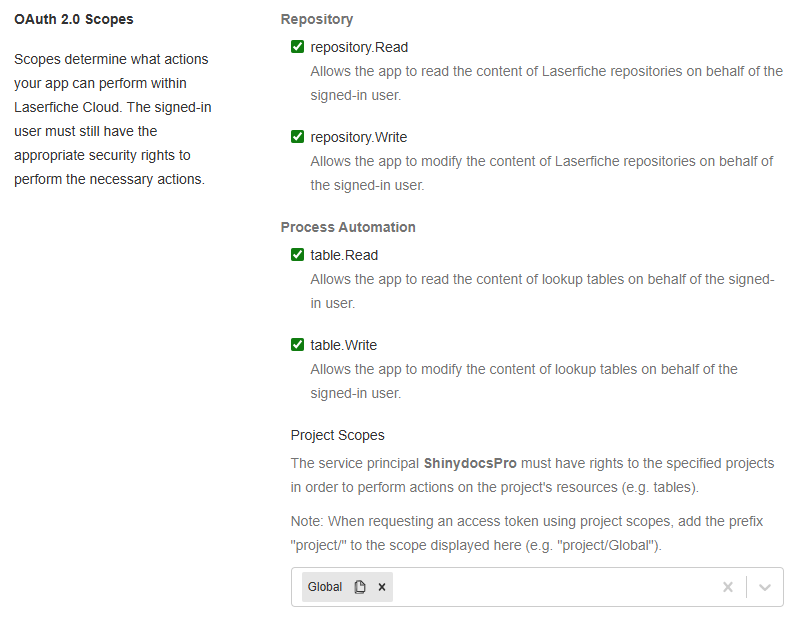
Task: Click the Repository section heading
Action: pos(316,19)
